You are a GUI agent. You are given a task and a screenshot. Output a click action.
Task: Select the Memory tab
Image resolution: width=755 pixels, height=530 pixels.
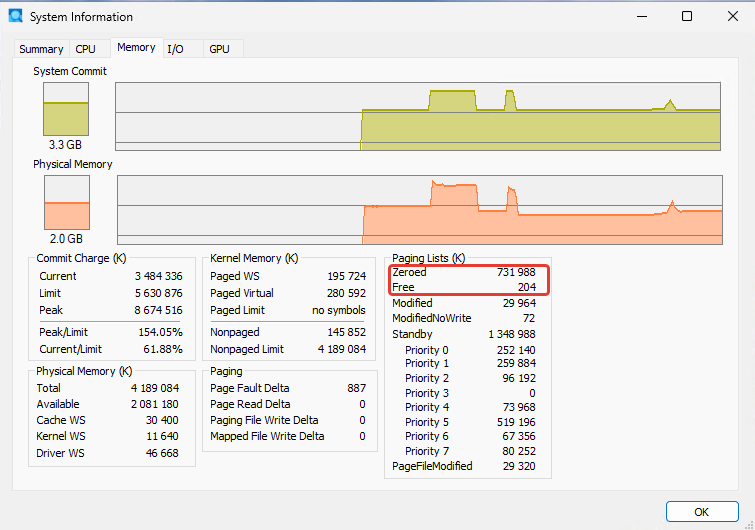[136, 48]
